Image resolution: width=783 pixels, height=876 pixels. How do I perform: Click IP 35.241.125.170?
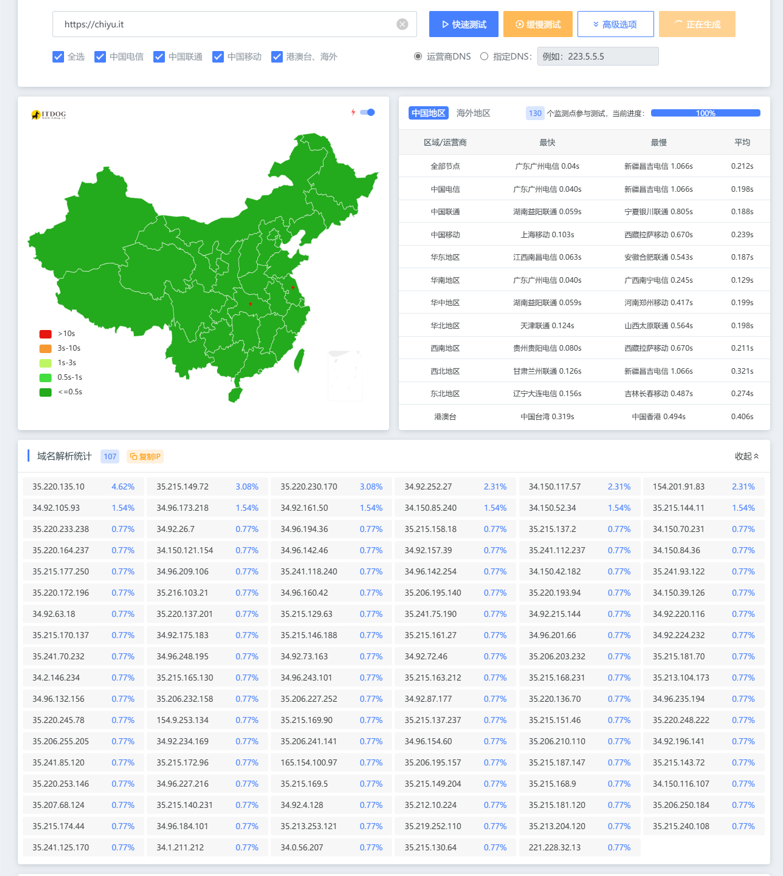[60, 848]
